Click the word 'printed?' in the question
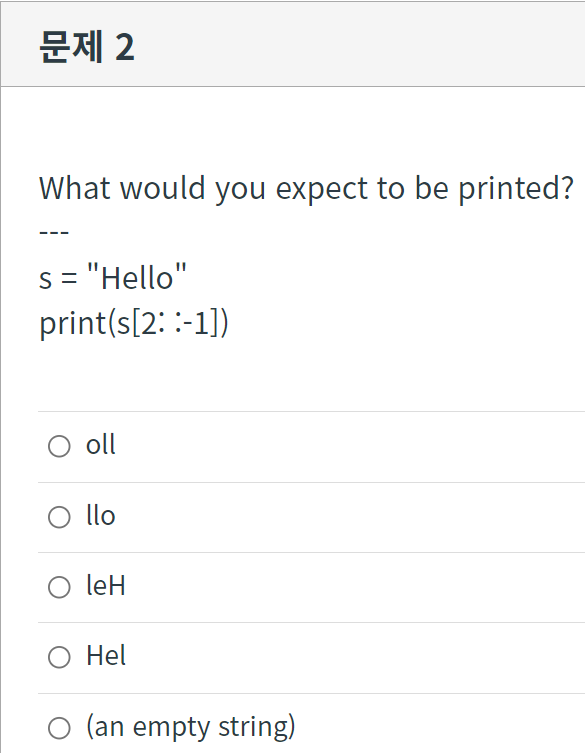The image size is (585, 753). pyautogui.click(x=516, y=188)
